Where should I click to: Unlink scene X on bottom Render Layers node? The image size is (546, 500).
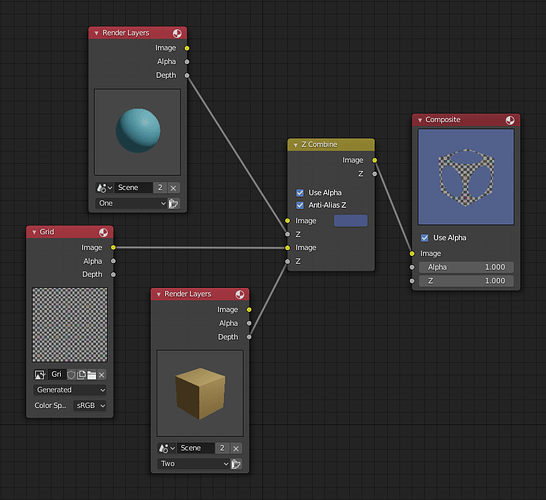[236, 448]
